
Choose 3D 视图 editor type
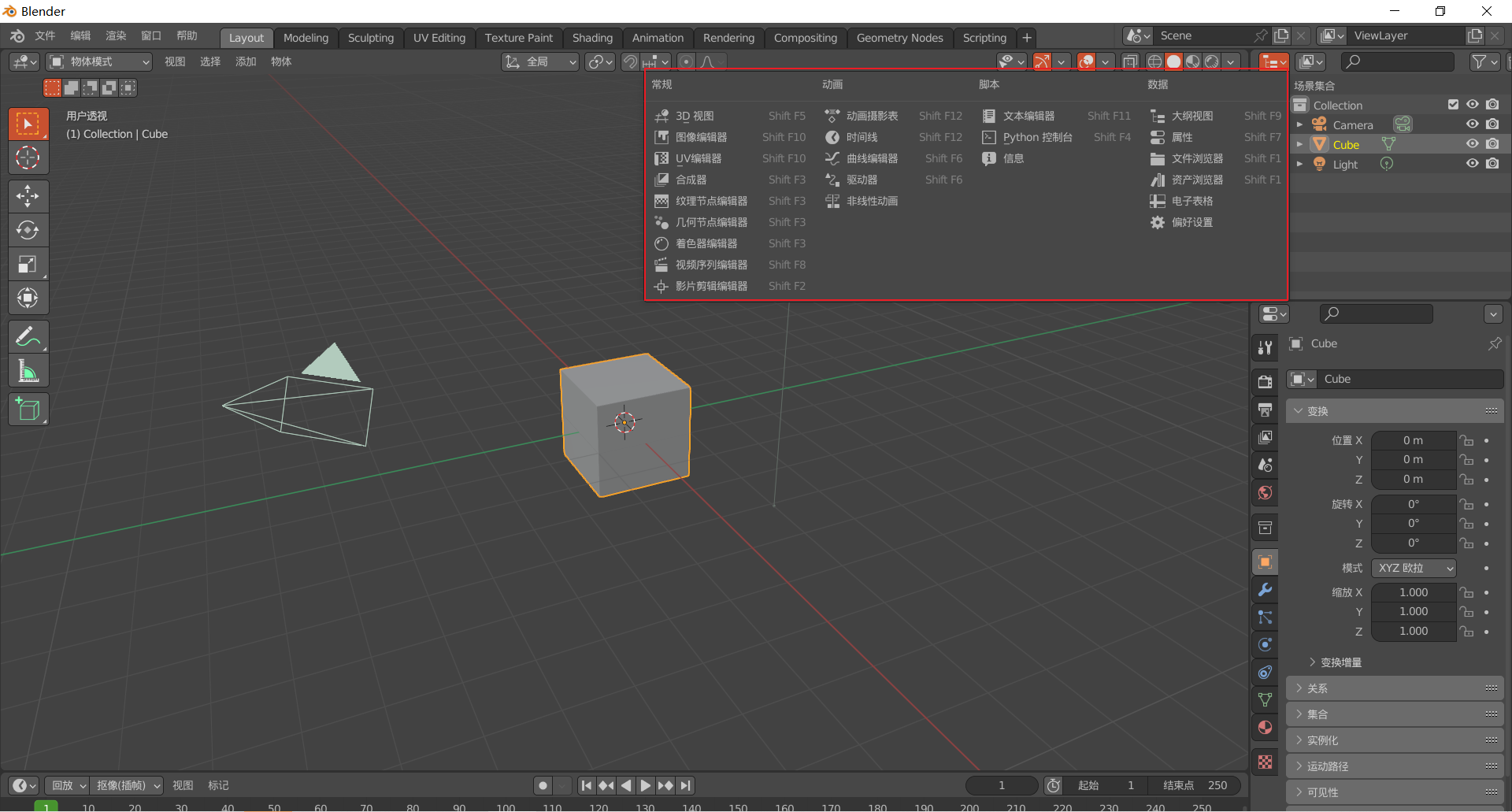coord(730,116)
